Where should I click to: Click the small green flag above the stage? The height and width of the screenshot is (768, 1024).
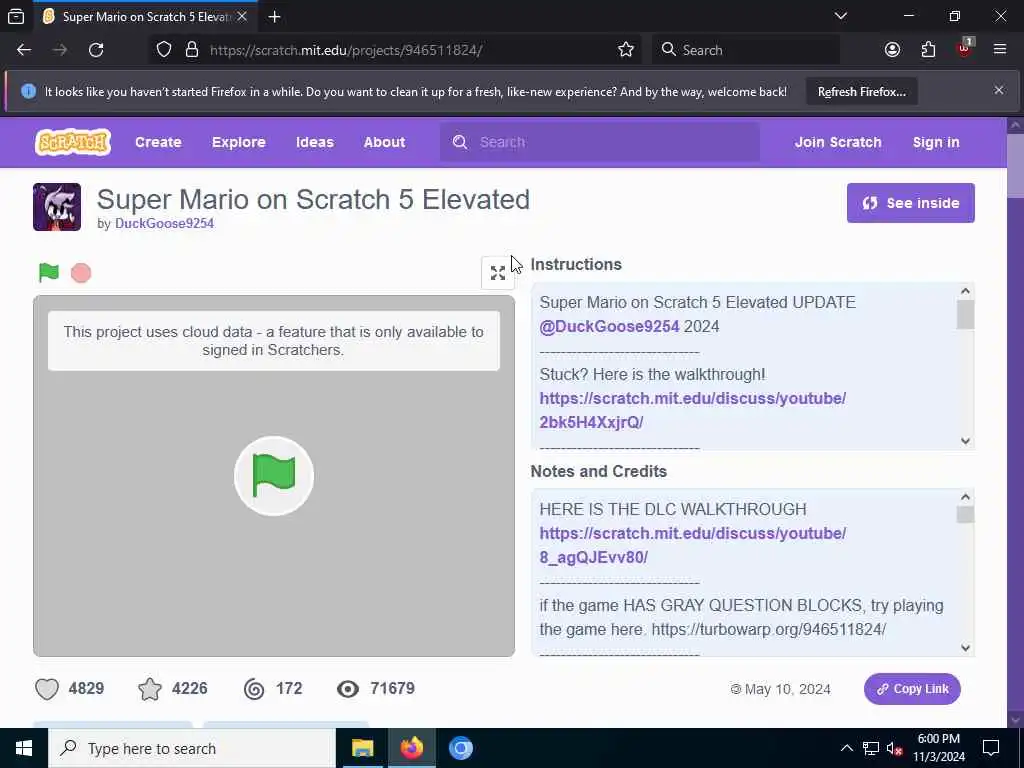click(48, 272)
